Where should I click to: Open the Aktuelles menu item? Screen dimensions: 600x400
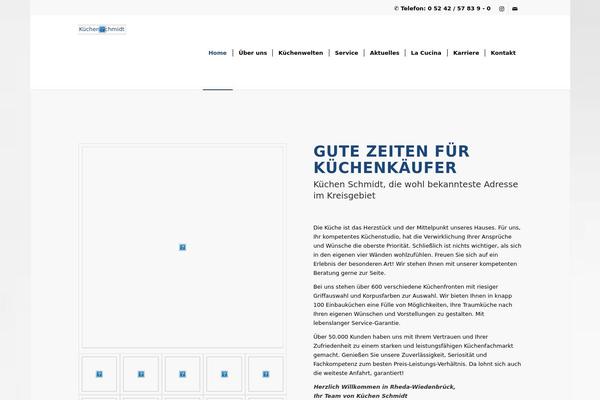coord(384,53)
